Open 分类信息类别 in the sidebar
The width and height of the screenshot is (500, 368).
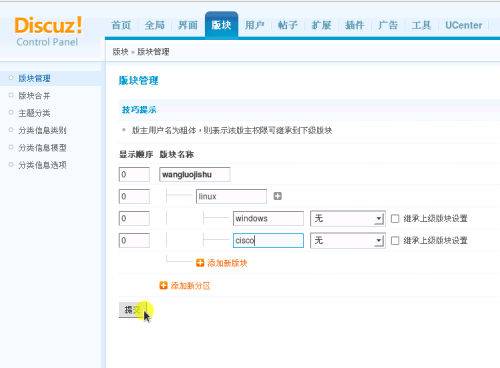click(x=42, y=130)
